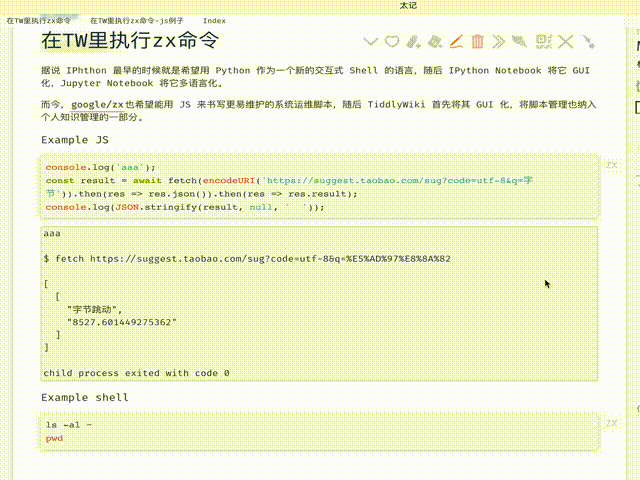Open more tiddler actions chevron-down icon
The width and height of the screenshot is (640, 480).
click(x=371, y=42)
